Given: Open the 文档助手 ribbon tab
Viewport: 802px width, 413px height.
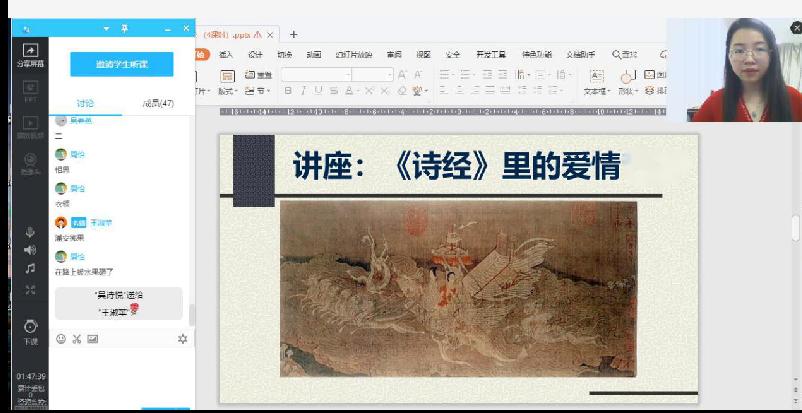Looking at the screenshot, I should click(x=581, y=54).
